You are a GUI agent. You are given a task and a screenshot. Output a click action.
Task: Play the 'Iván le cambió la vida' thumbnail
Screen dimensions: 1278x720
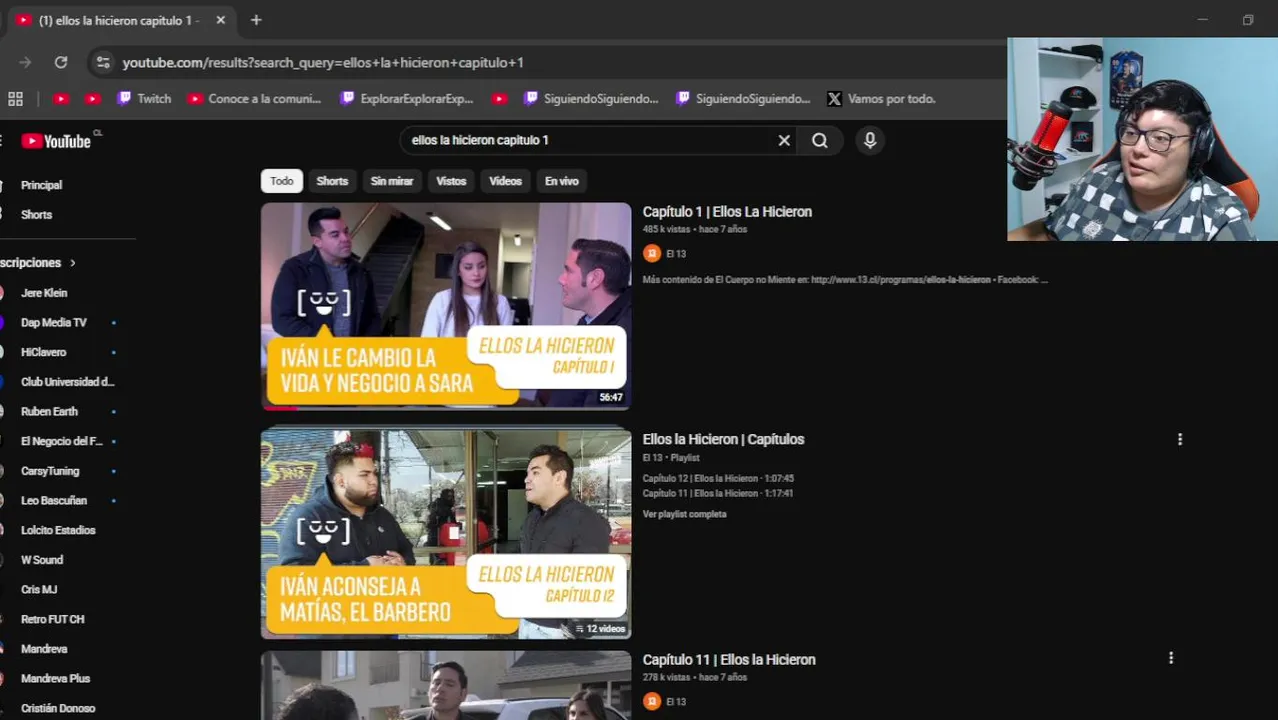click(446, 306)
